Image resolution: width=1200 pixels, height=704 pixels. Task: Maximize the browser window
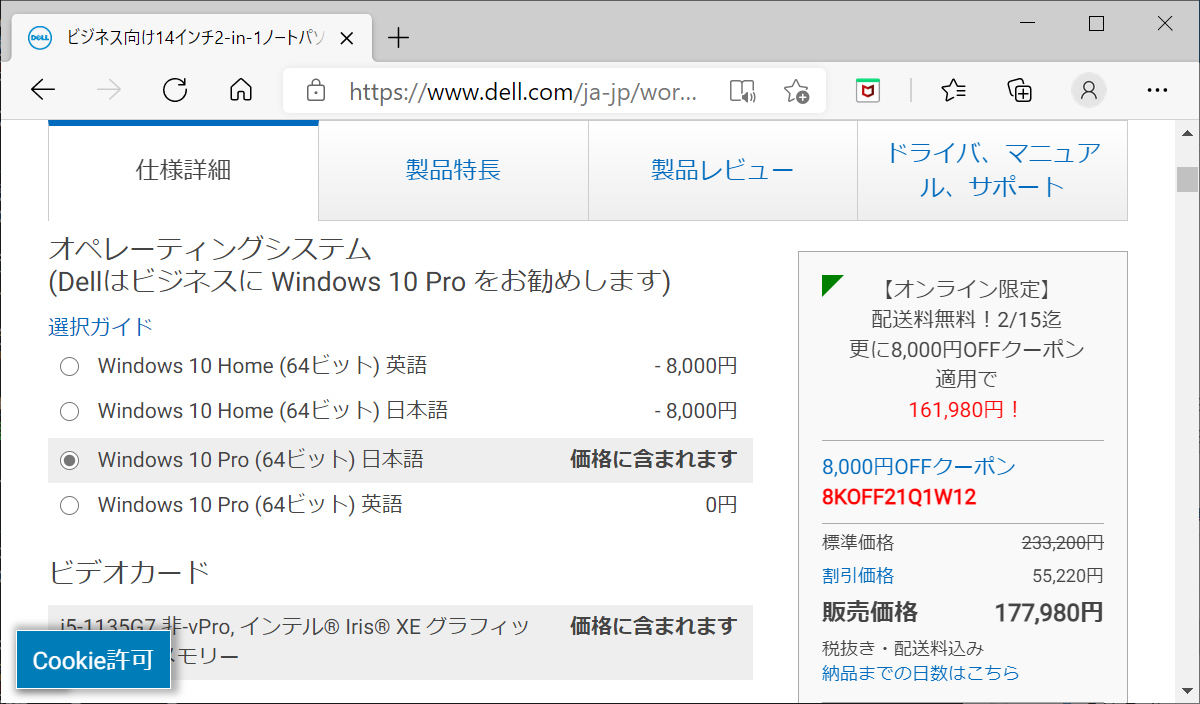click(1097, 23)
